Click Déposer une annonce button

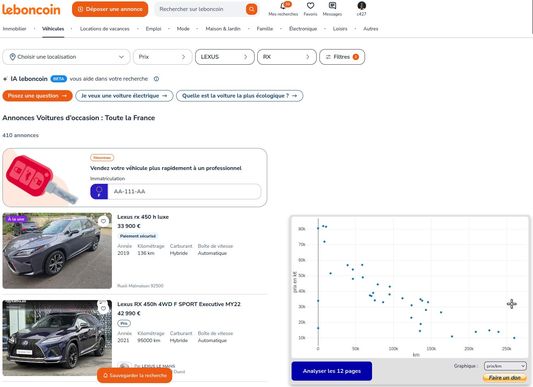pyautogui.click(x=110, y=9)
